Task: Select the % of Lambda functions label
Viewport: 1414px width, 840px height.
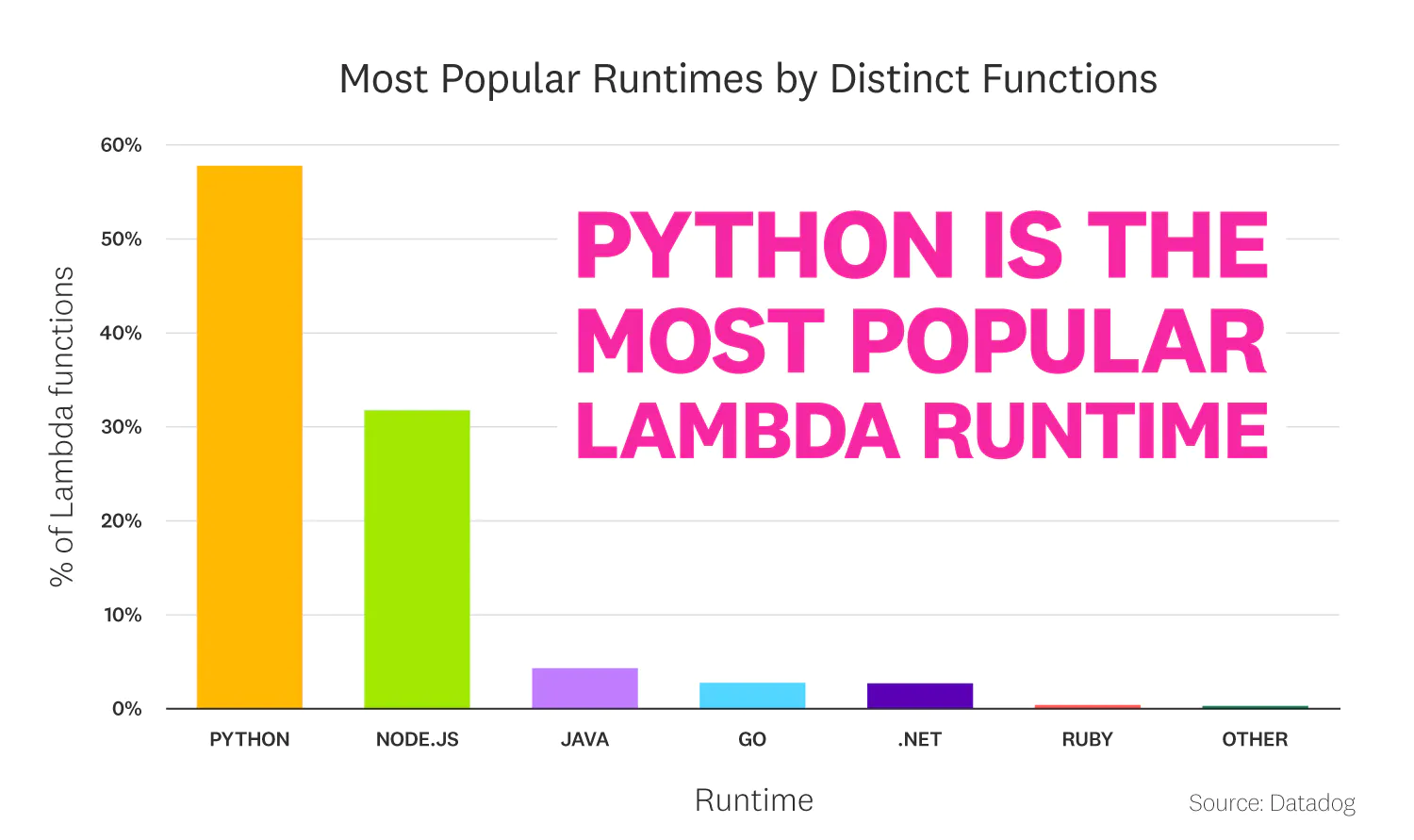Action: (61, 426)
